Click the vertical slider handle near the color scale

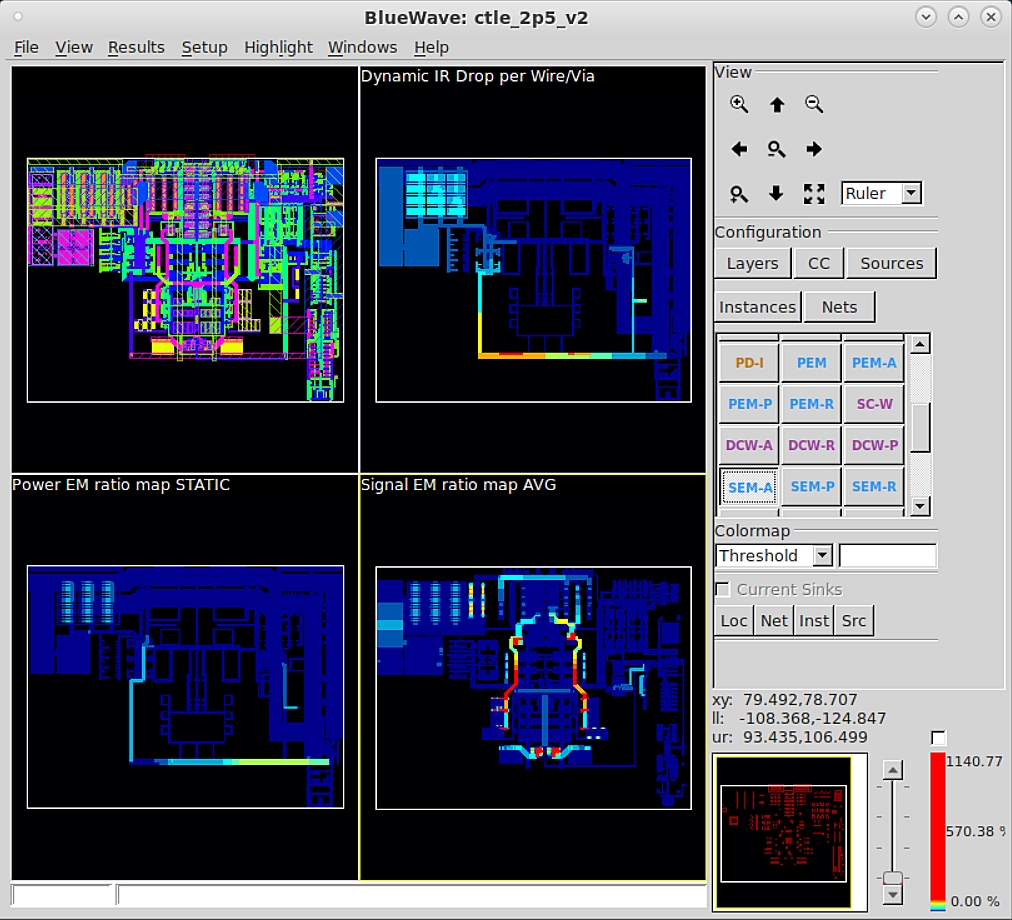click(x=893, y=879)
